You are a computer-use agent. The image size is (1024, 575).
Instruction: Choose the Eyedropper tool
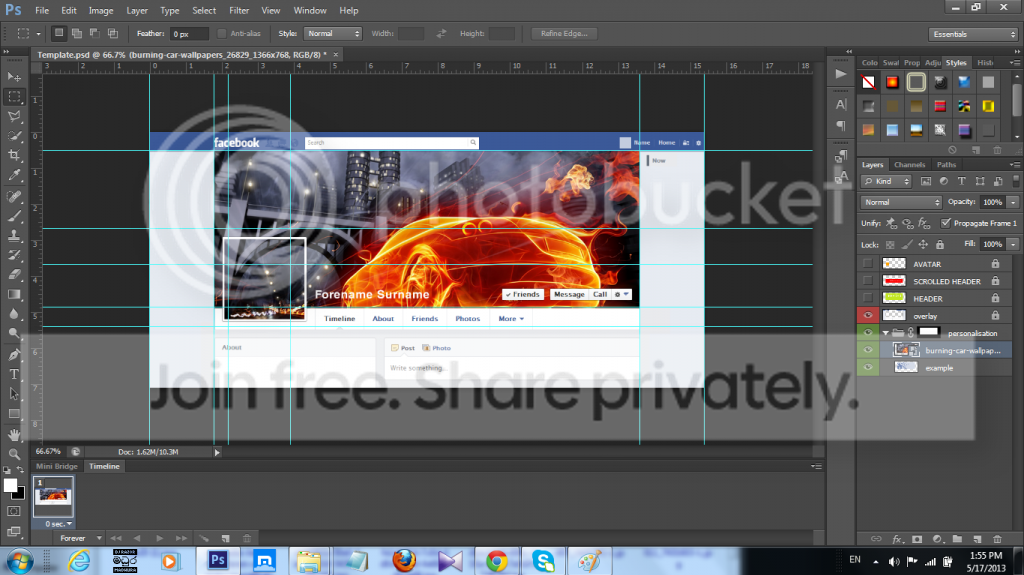[14, 175]
